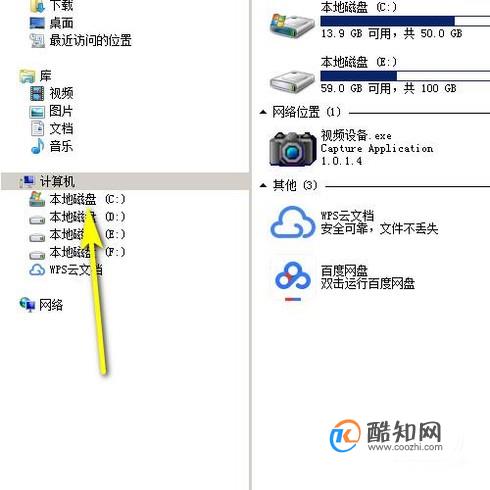The image size is (490, 490).
Task: Select the local disk E: drive icon in main pane
Action: [x=292, y=82]
